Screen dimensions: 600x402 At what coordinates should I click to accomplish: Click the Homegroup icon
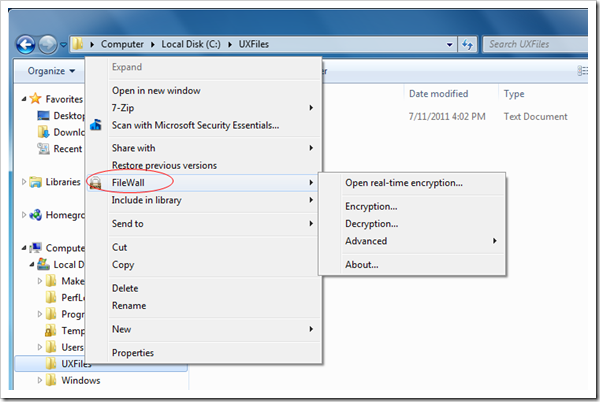point(36,215)
